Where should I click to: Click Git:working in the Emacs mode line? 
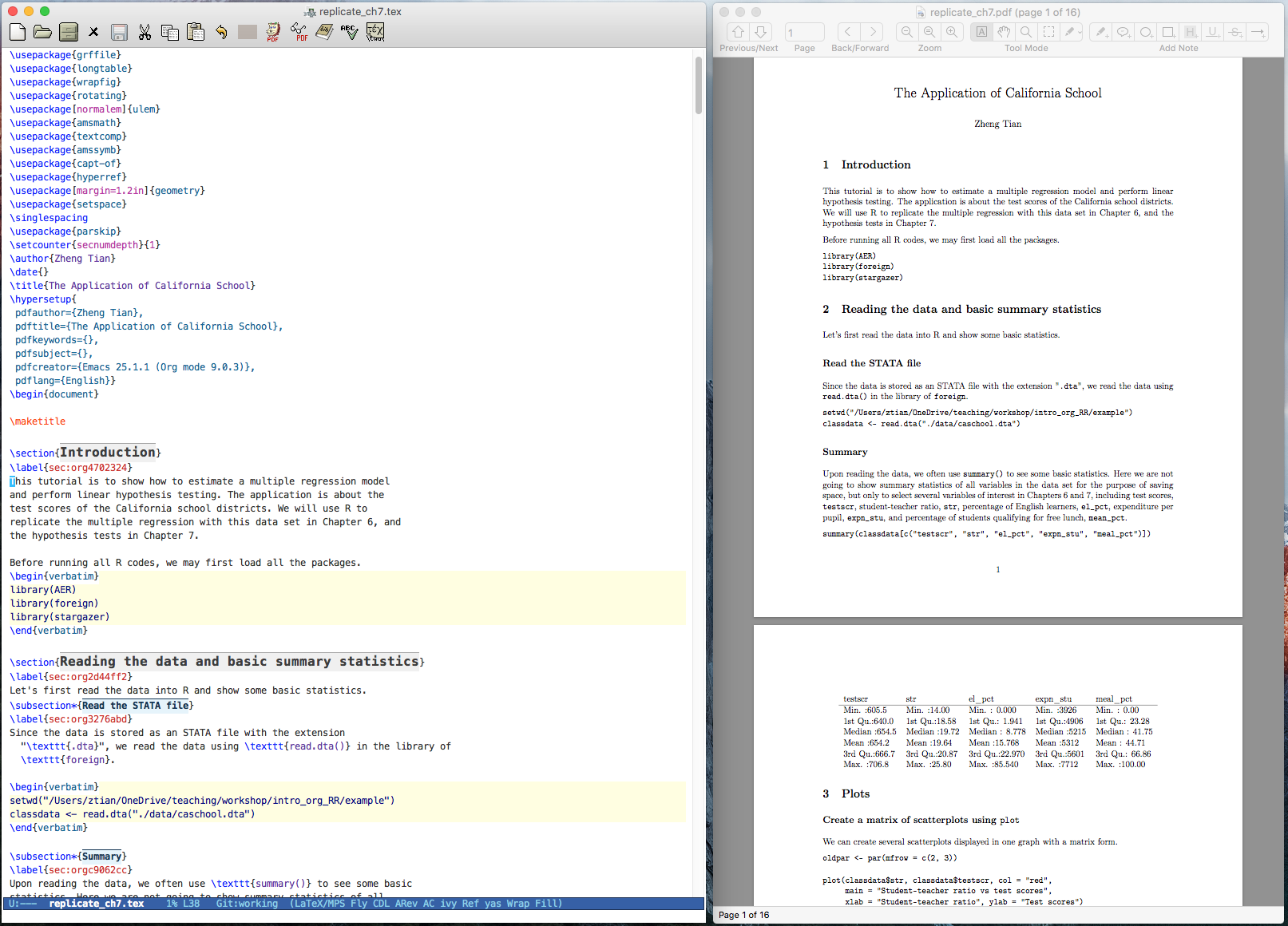pyautogui.click(x=247, y=904)
